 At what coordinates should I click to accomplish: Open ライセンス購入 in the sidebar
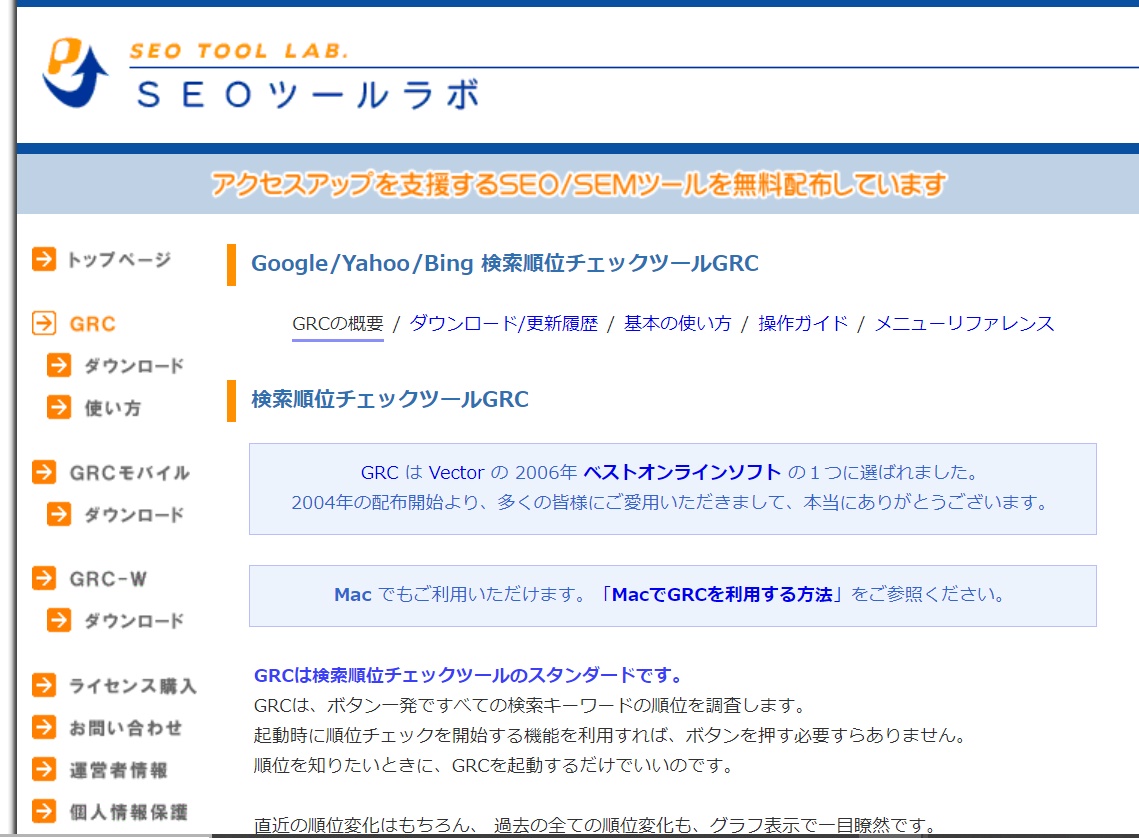tap(133, 686)
